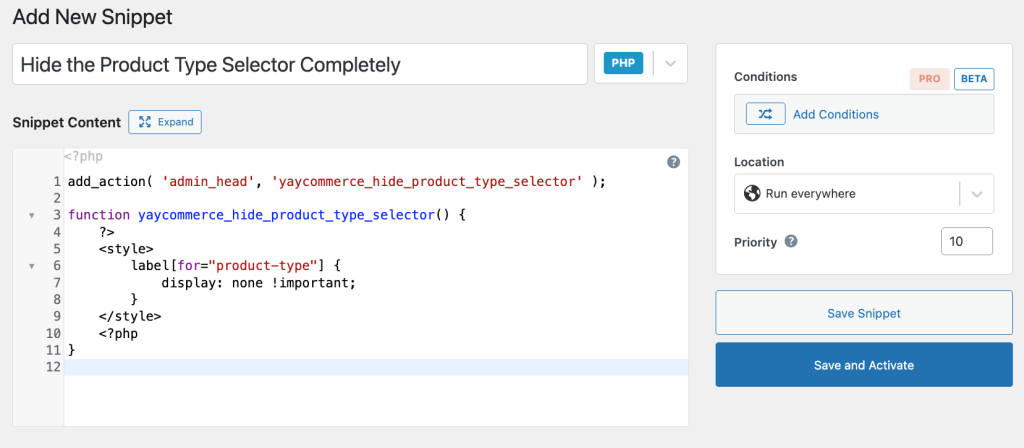This screenshot has width=1024, height=448.
Task: Click line number 1 in the gutter
Action: (x=57, y=182)
